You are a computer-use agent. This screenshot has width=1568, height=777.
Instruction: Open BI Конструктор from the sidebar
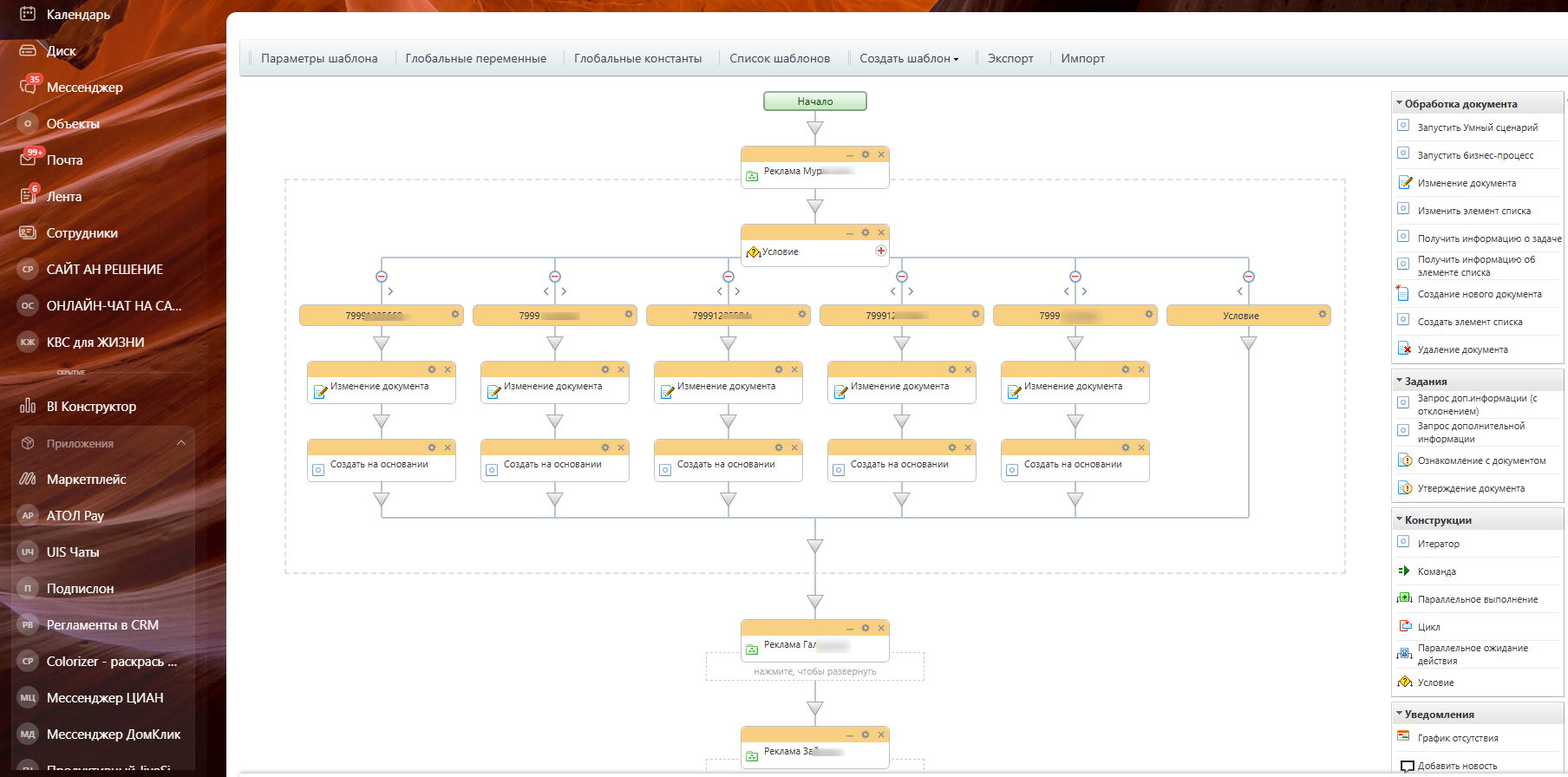[x=91, y=407]
